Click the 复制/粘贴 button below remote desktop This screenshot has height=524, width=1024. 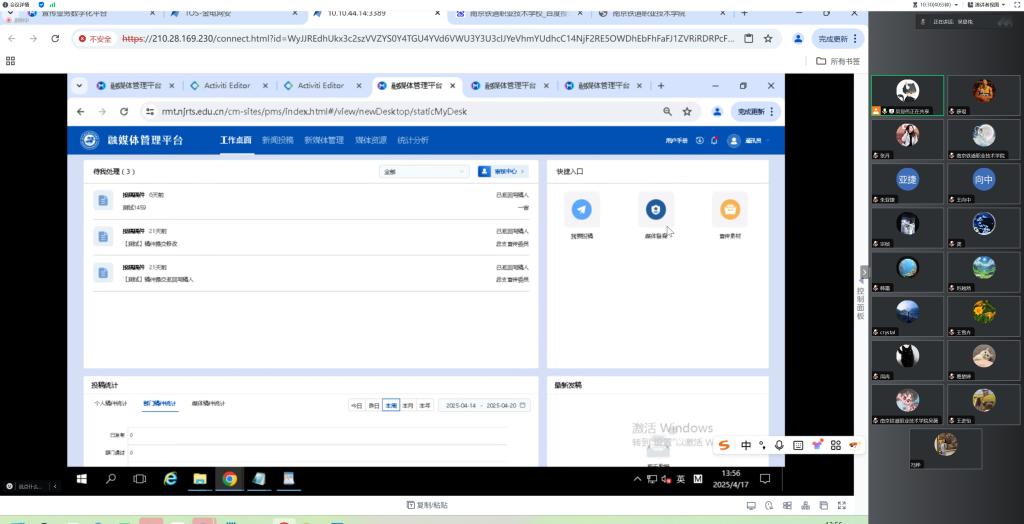(427, 505)
